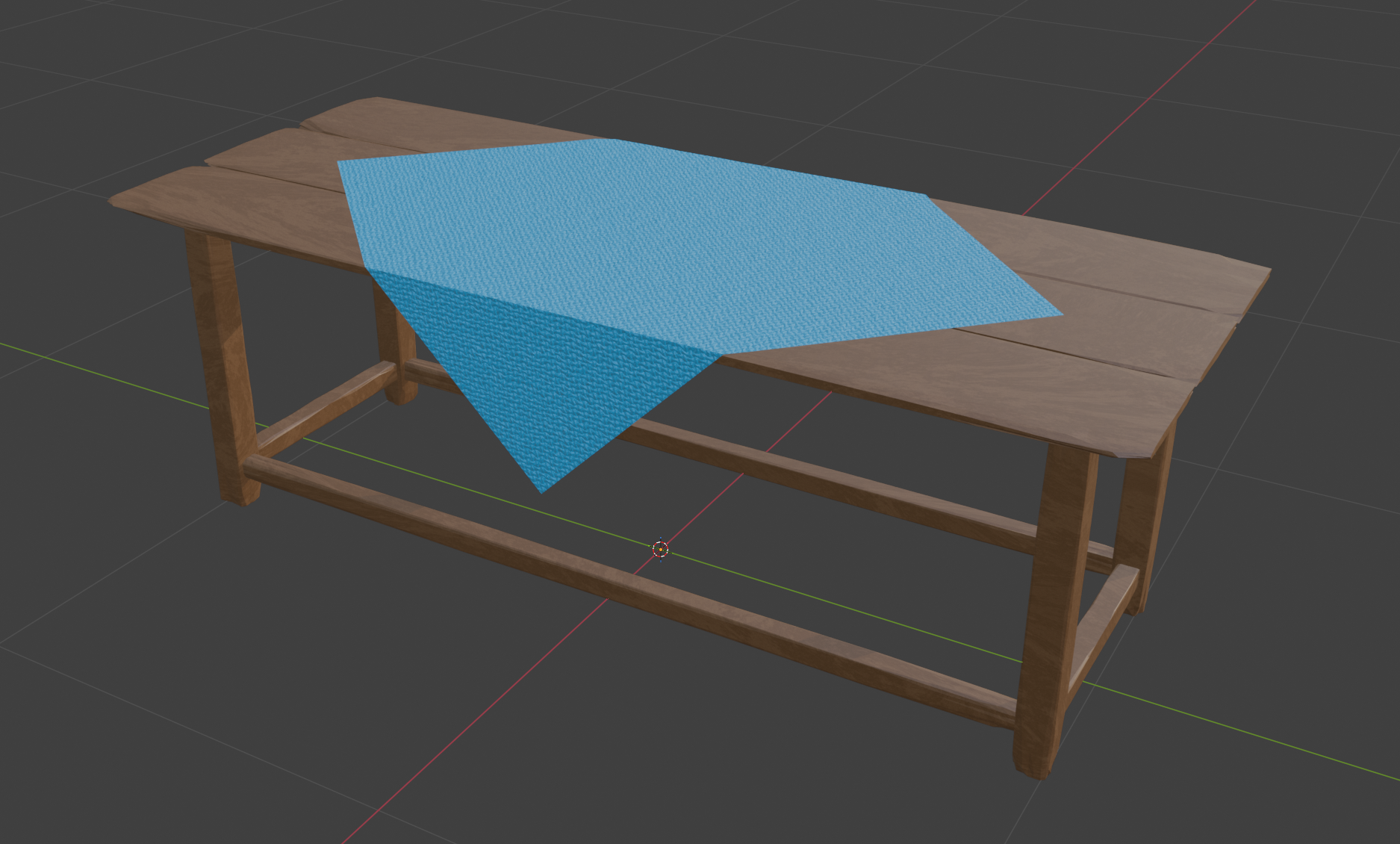Click the 3D cursor at the world origin
This screenshot has height=844, width=1400.
(660, 550)
